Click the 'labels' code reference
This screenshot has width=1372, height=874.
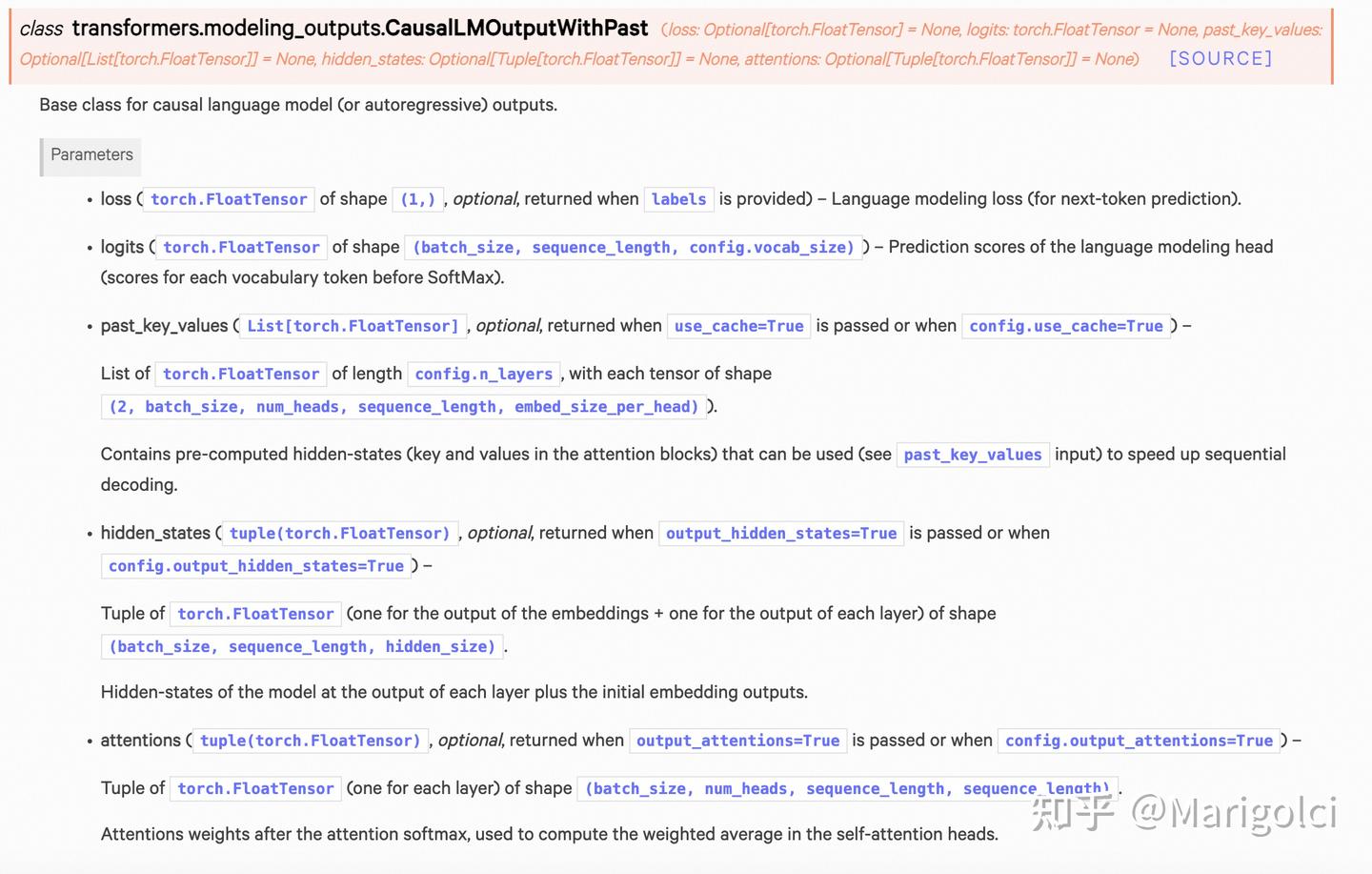coord(678,199)
